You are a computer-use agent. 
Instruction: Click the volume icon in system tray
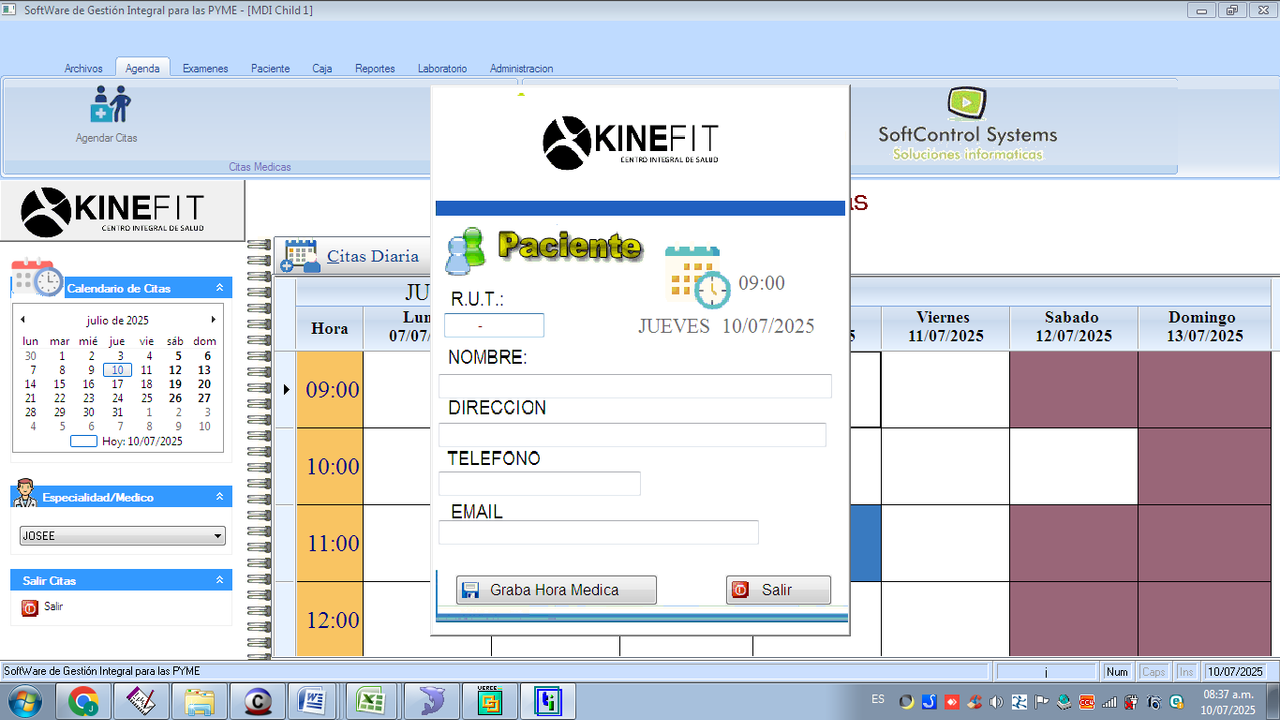996,702
